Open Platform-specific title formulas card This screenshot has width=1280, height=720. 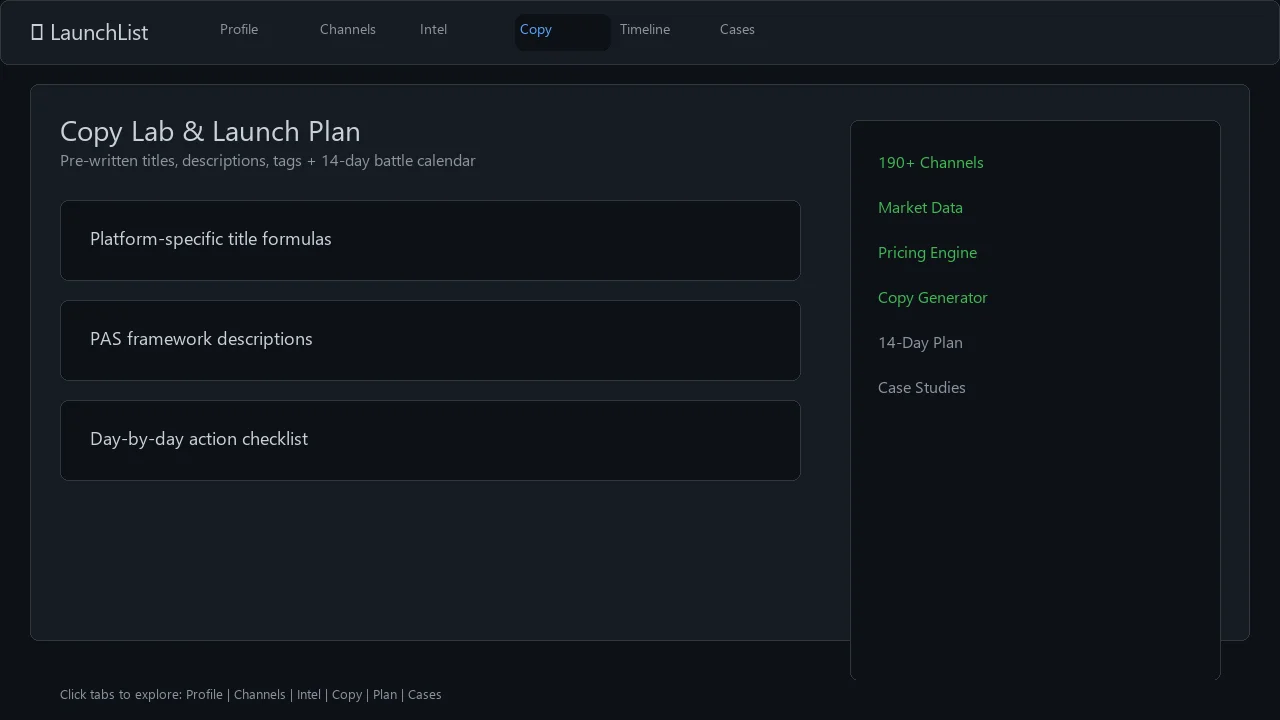pos(430,240)
